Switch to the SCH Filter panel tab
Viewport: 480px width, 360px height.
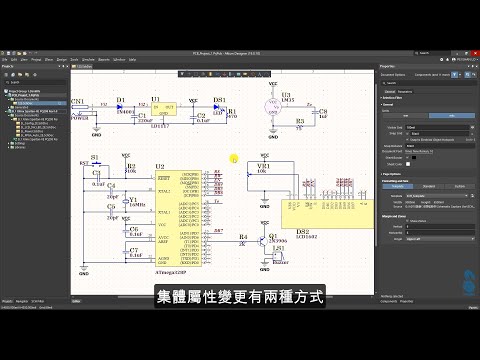pos(38,301)
